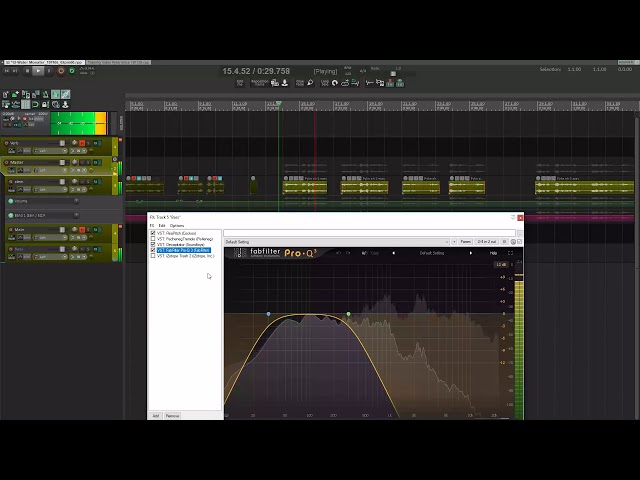
Task: Toggle the Pro-Q 3 full screen icon
Action: [510, 253]
